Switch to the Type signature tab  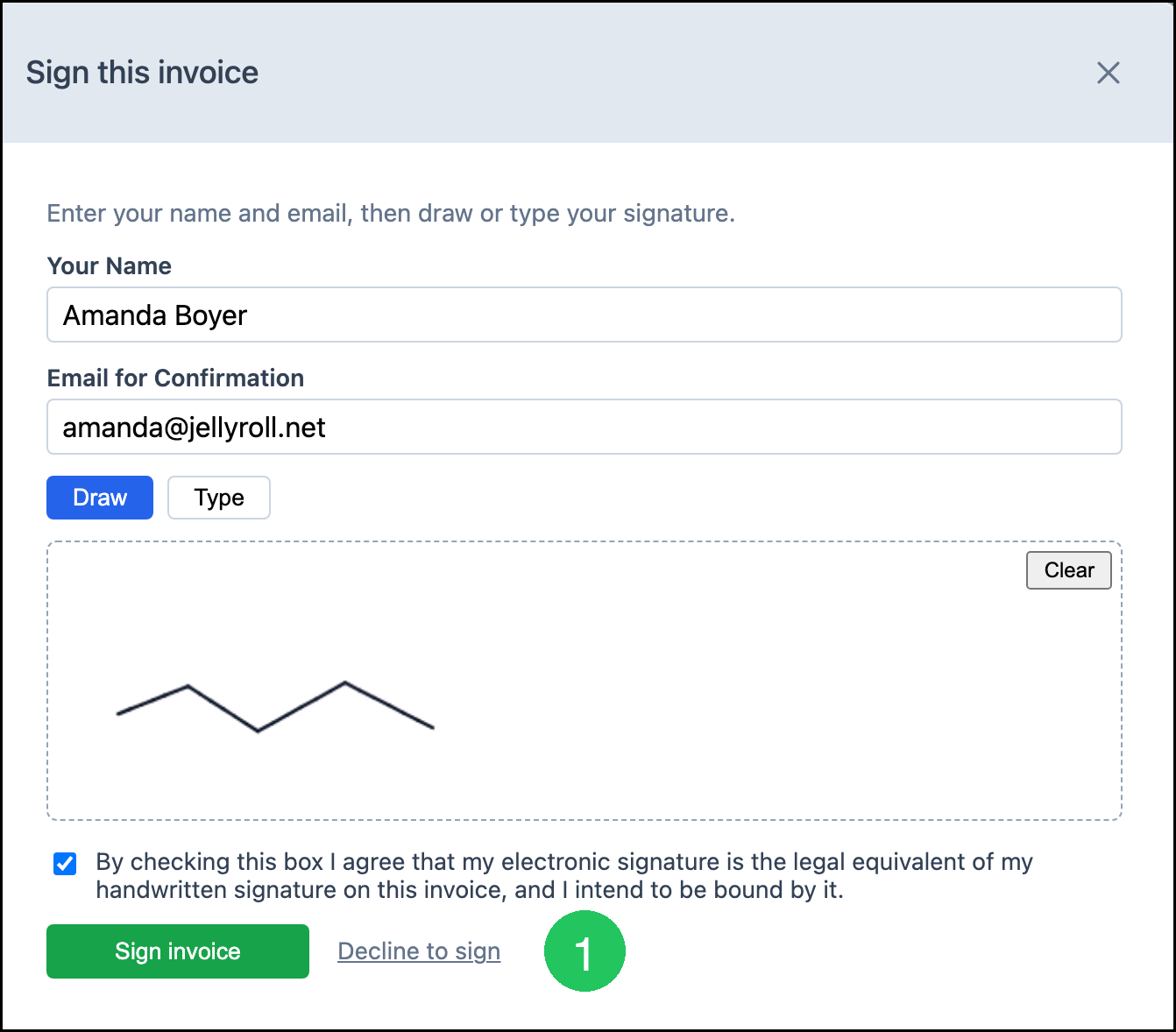219,498
